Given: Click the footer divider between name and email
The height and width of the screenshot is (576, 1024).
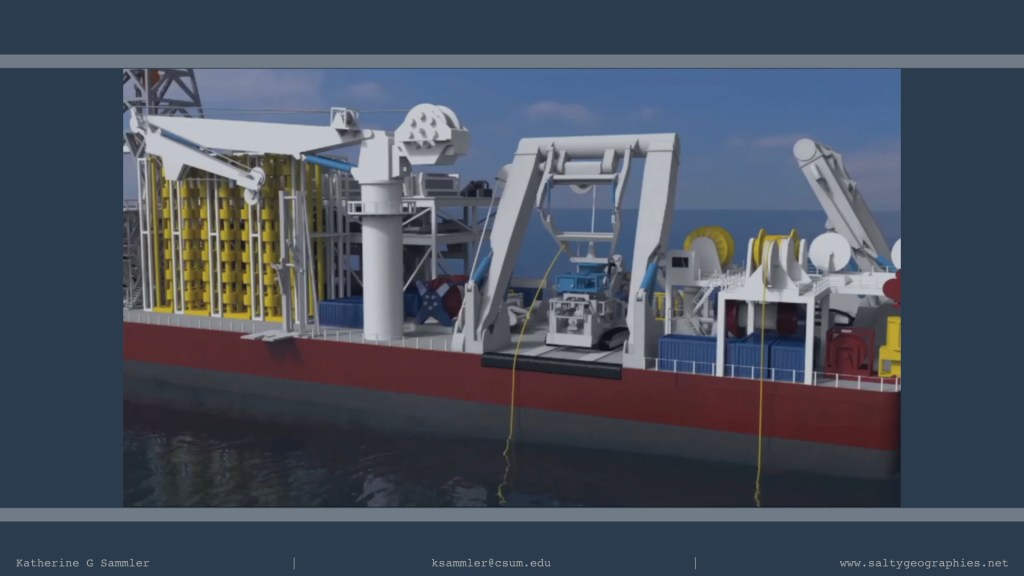Looking at the screenshot, I should point(293,563).
